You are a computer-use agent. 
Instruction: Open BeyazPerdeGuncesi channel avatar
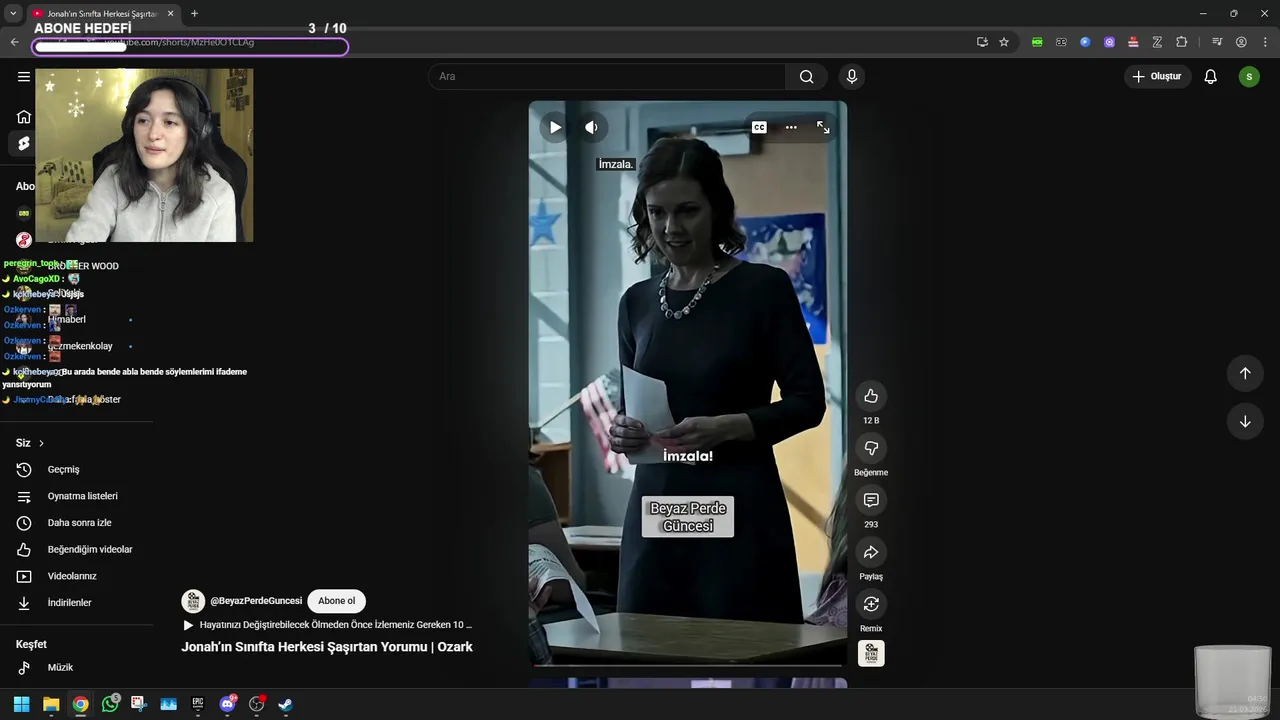pos(193,601)
